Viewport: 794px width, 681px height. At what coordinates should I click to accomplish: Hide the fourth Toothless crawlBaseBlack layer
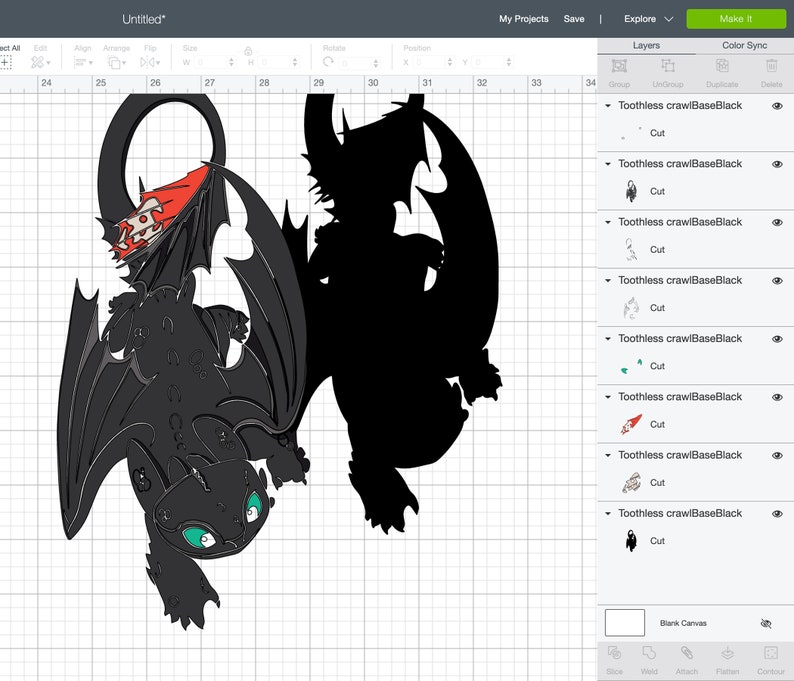coord(777,281)
